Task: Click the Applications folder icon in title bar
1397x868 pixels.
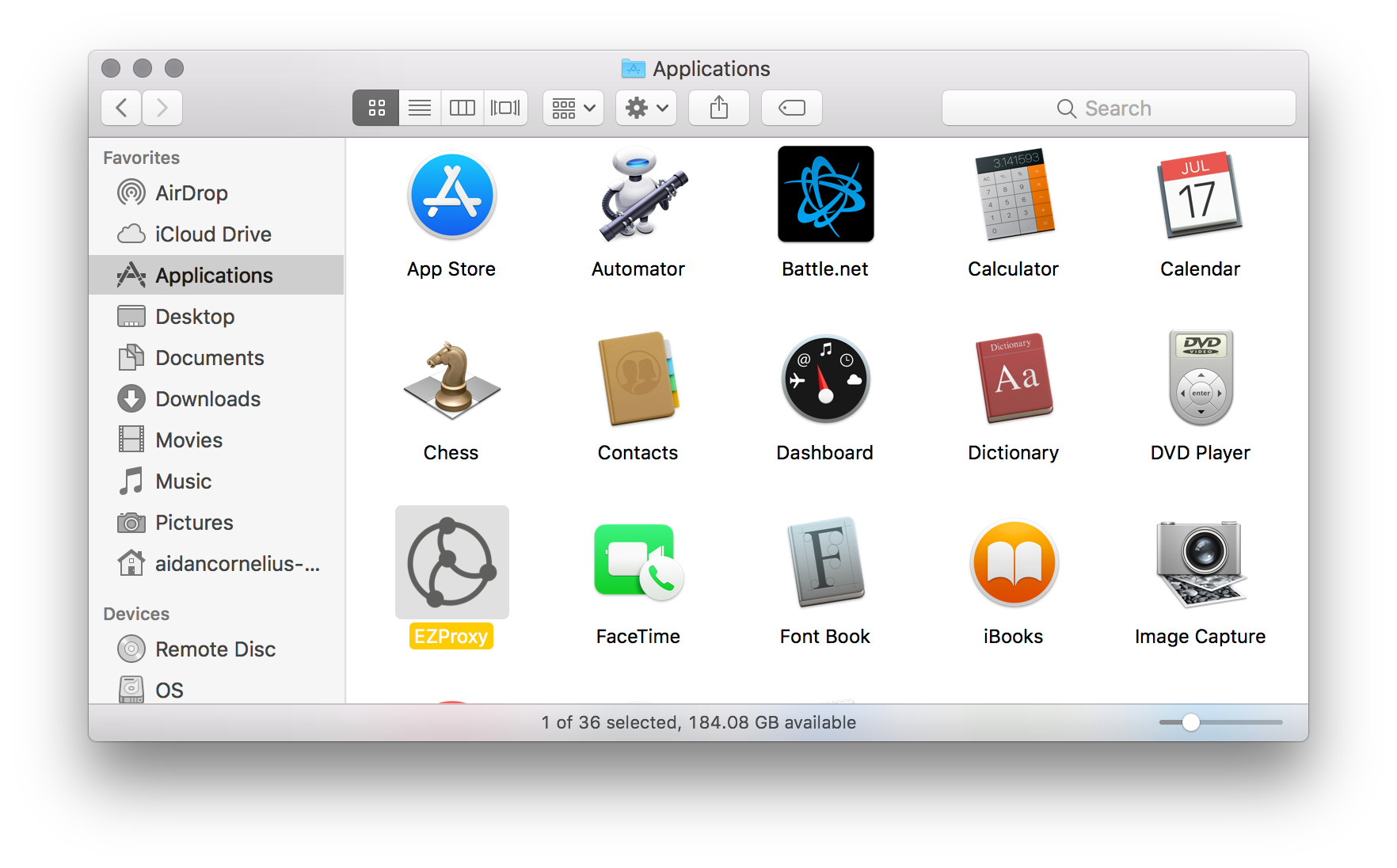Action: tap(634, 68)
